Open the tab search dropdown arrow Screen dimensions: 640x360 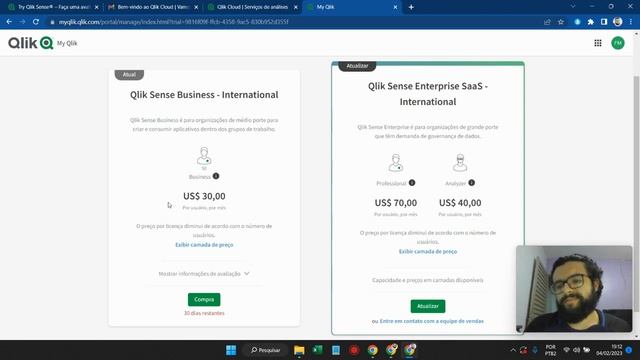[573, 7]
